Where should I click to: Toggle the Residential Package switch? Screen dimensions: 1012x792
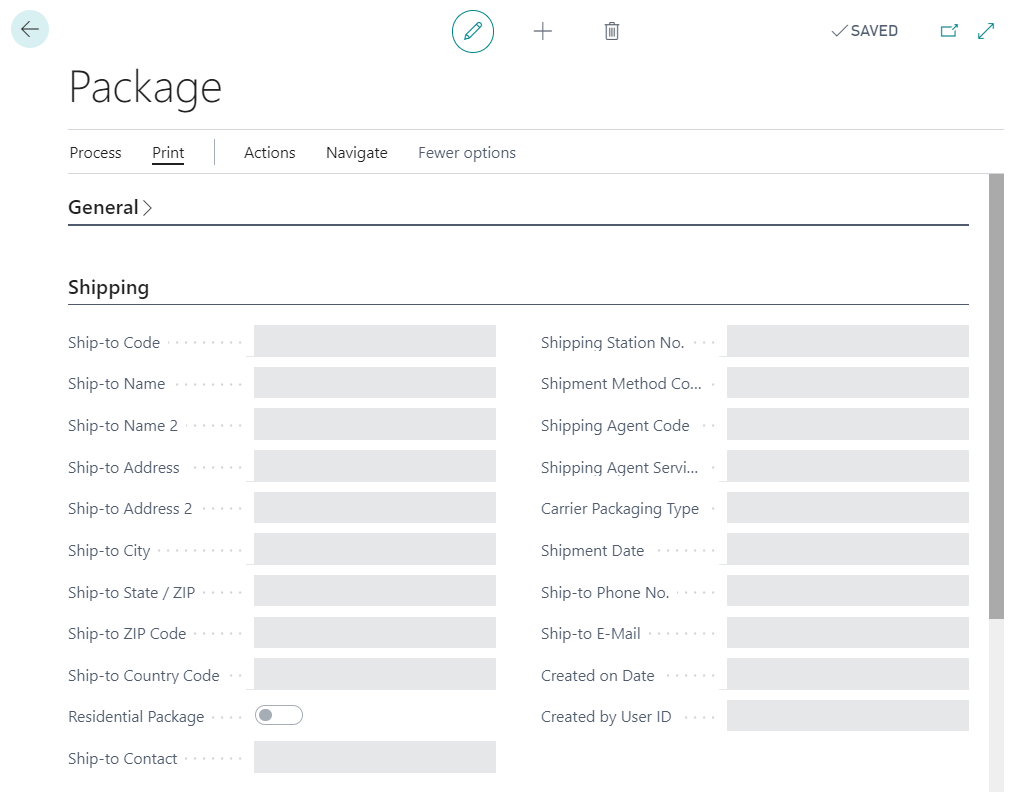[x=279, y=715]
